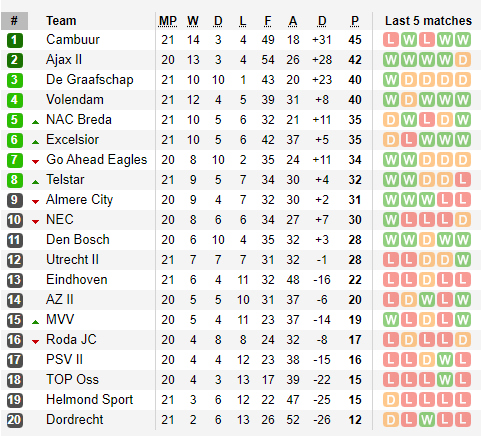Open the De Graafschap team link
481x436 pixels.
[x=90, y=80]
